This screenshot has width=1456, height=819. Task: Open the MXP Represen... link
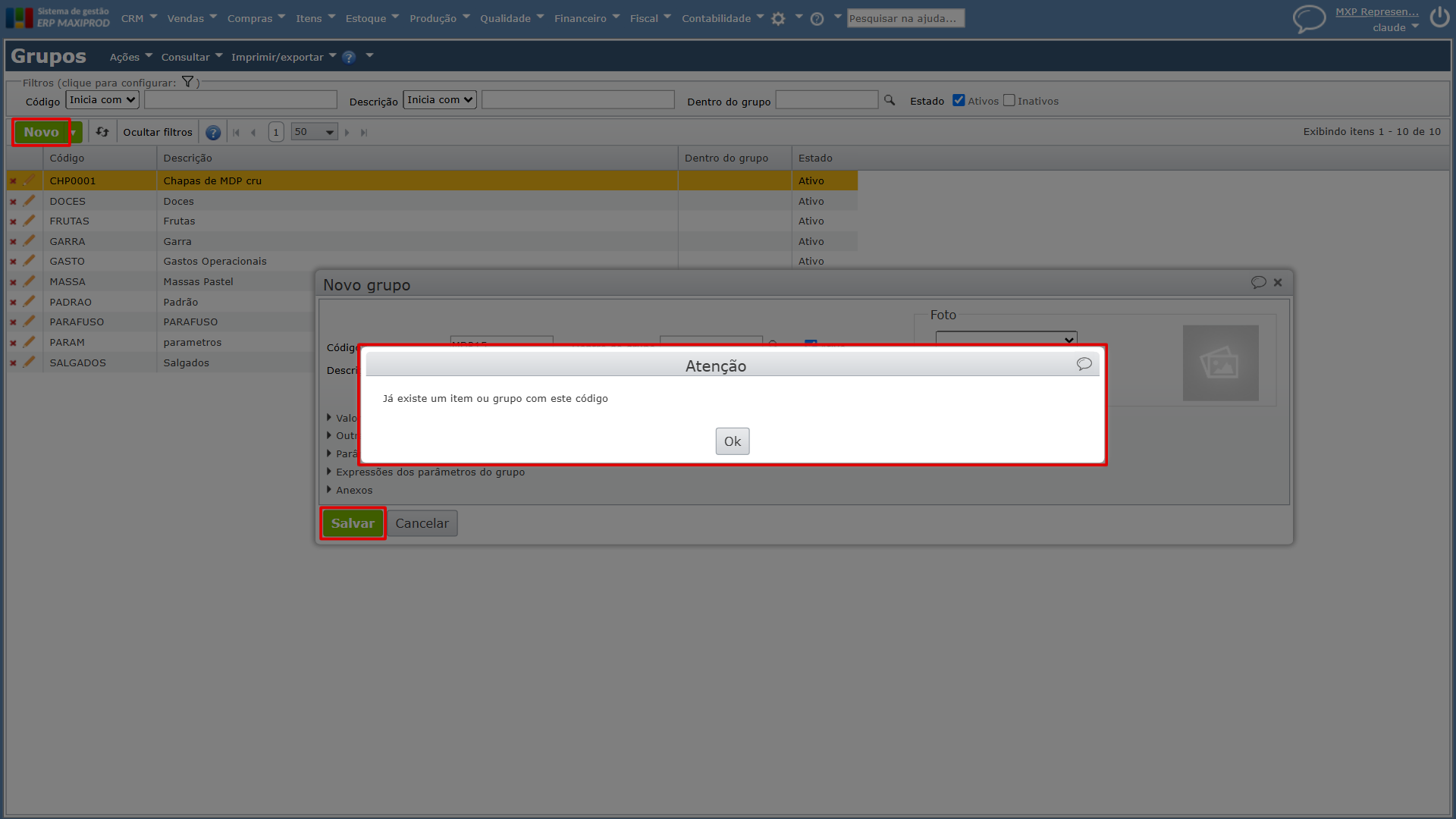click(x=1376, y=11)
